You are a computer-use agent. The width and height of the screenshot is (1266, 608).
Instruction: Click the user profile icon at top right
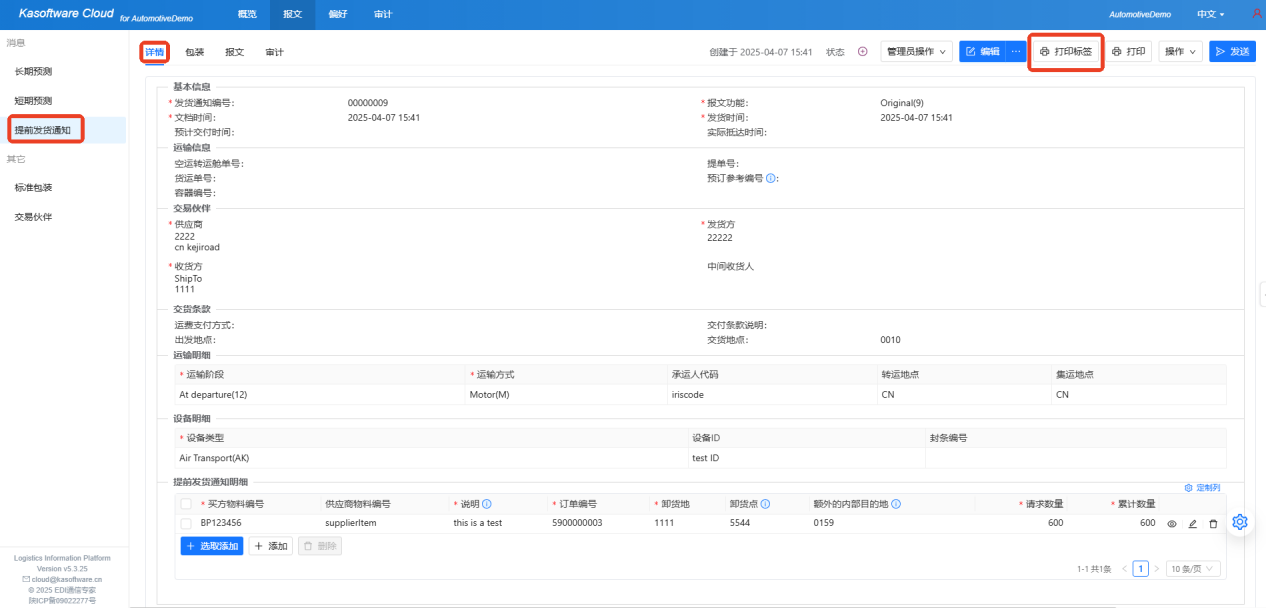click(1256, 14)
